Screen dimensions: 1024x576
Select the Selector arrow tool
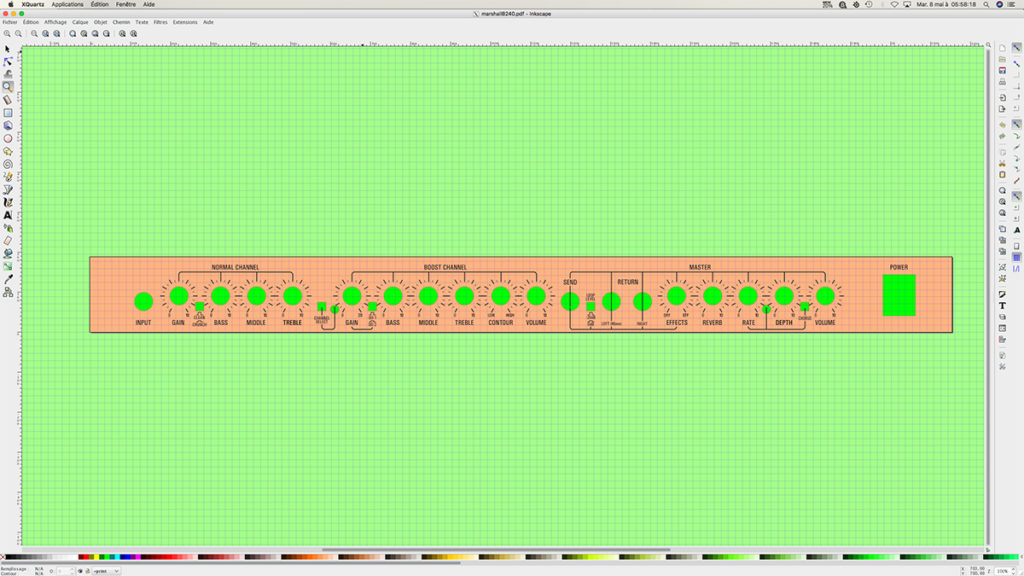coord(7,49)
